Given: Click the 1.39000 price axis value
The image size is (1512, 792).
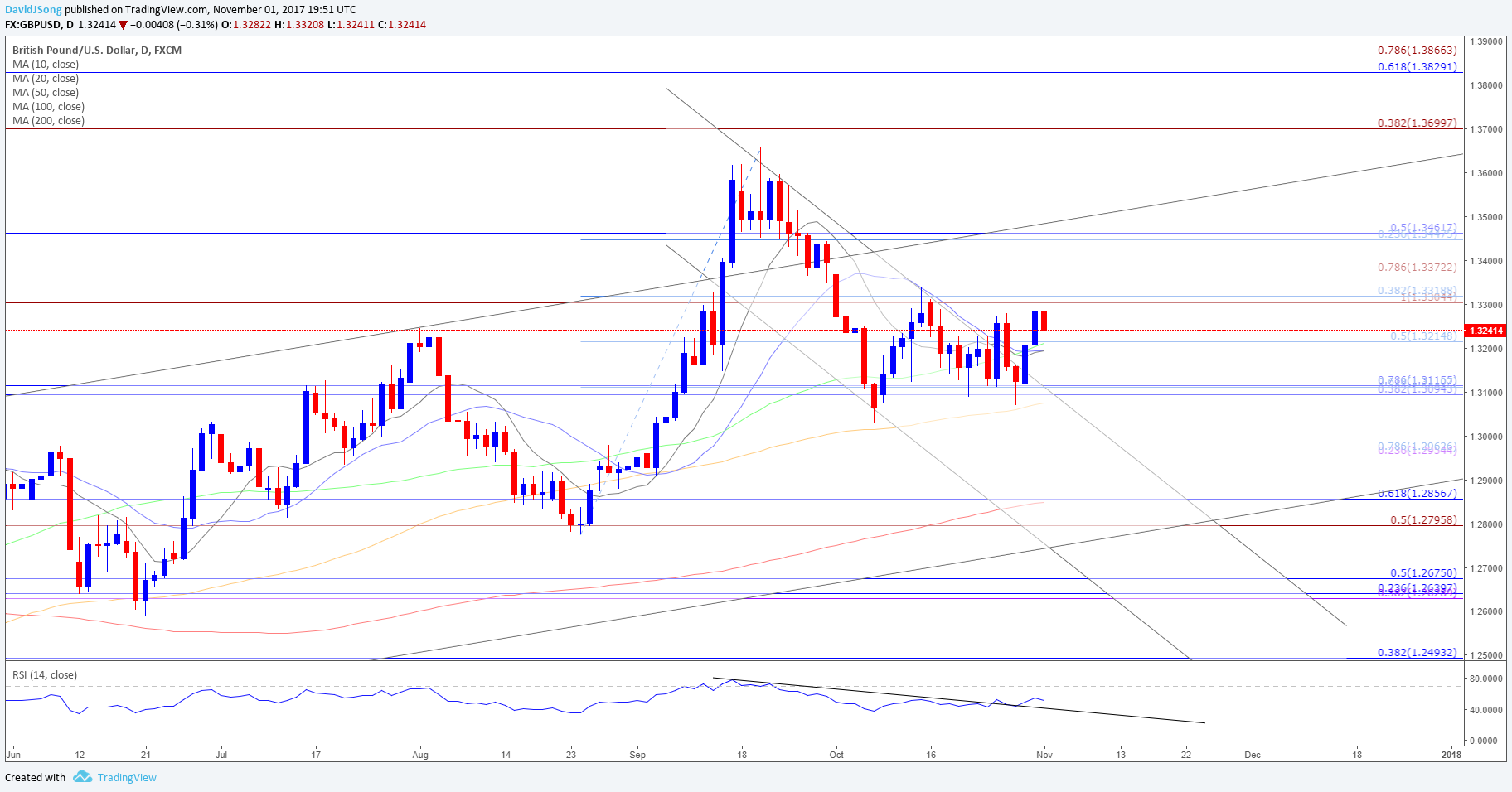Looking at the screenshot, I should click(x=1488, y=41).
